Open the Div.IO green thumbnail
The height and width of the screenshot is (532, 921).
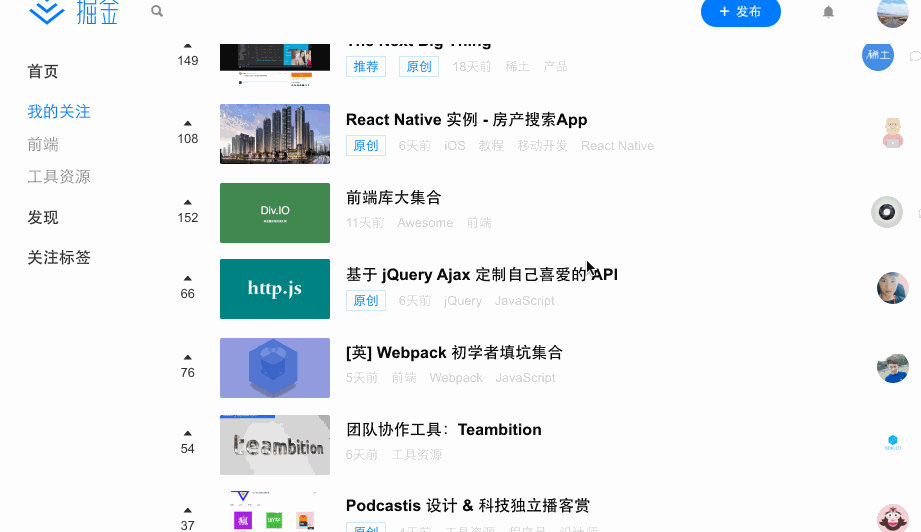coord(275,213)
